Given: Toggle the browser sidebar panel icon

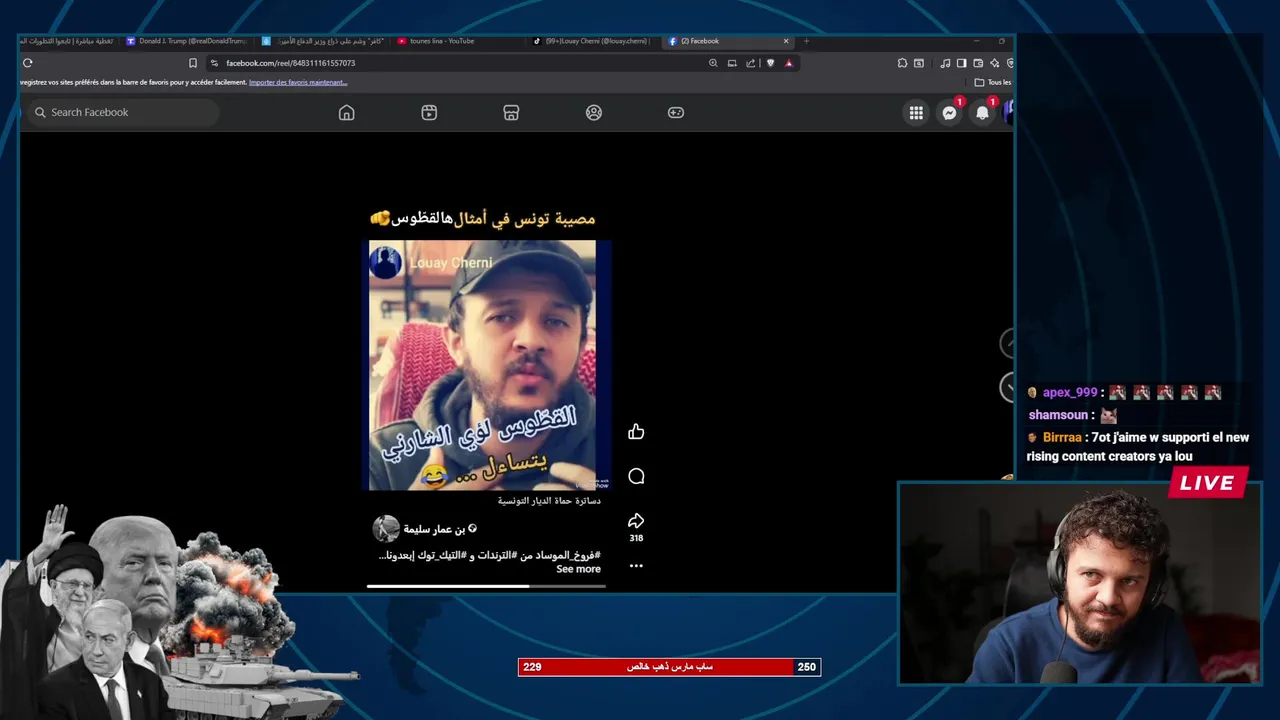Looking at the screenshot, I should click(x=961, y=63).
